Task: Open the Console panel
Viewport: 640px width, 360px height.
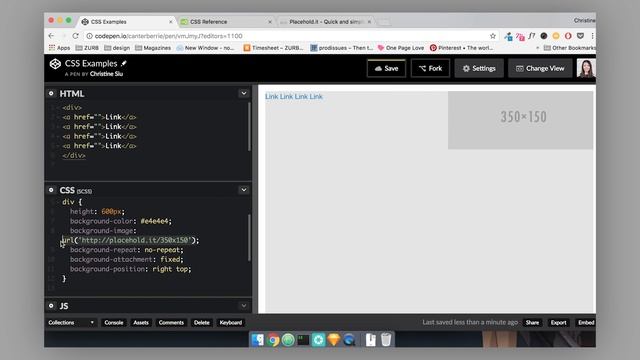Action: coord(113,322)
